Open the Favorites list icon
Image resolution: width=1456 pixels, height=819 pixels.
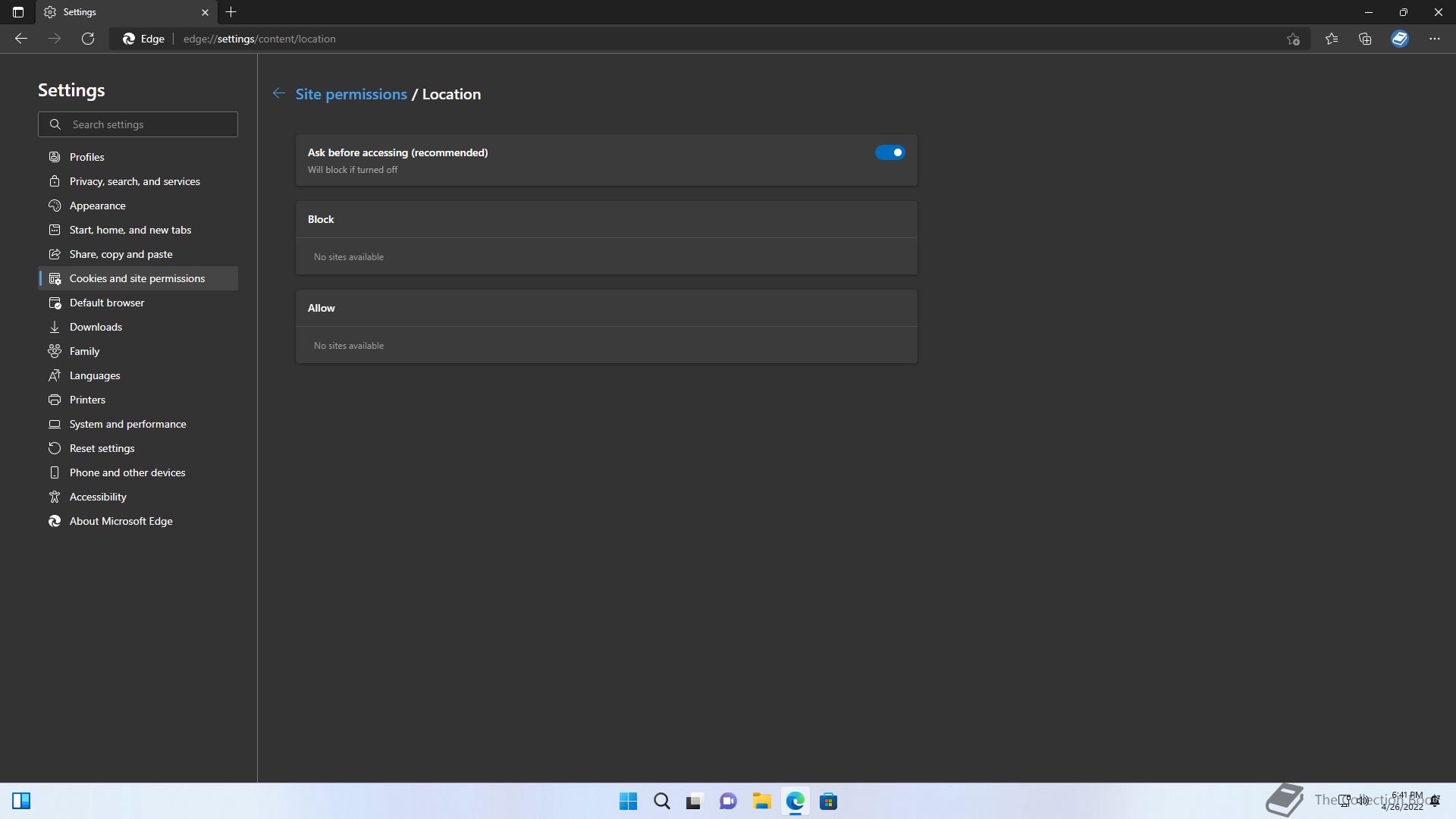pyautogui.click(x=1331, y=39)
